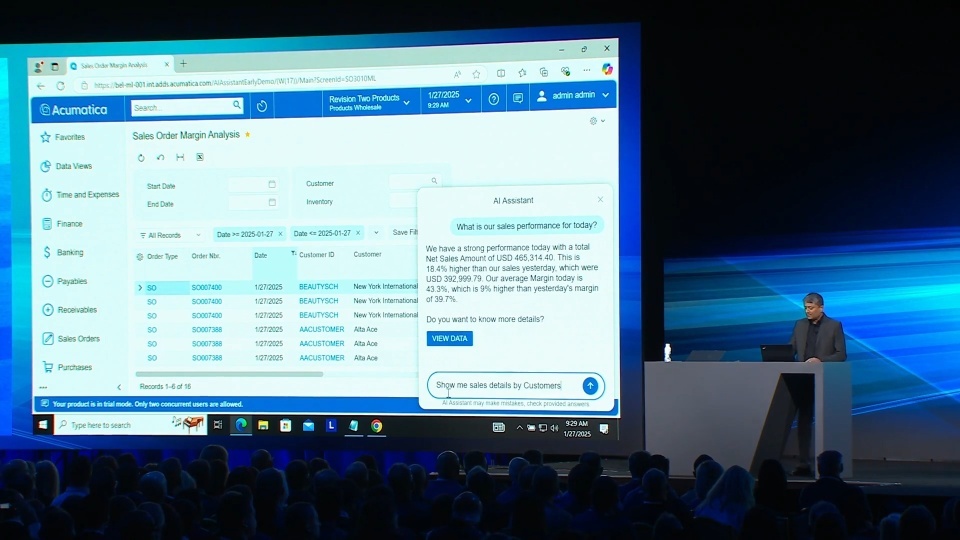Click the recent history clock icon beside search
This screenshot has width=960, height=540.
point(262,106)
